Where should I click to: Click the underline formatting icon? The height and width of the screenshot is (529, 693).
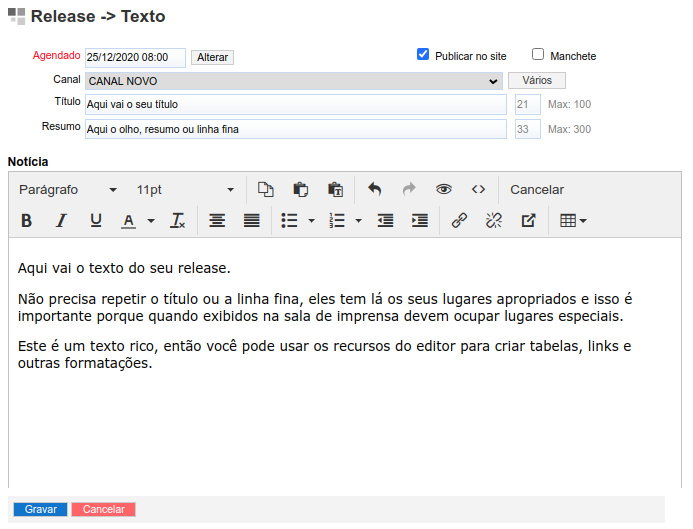coord(96,221)
